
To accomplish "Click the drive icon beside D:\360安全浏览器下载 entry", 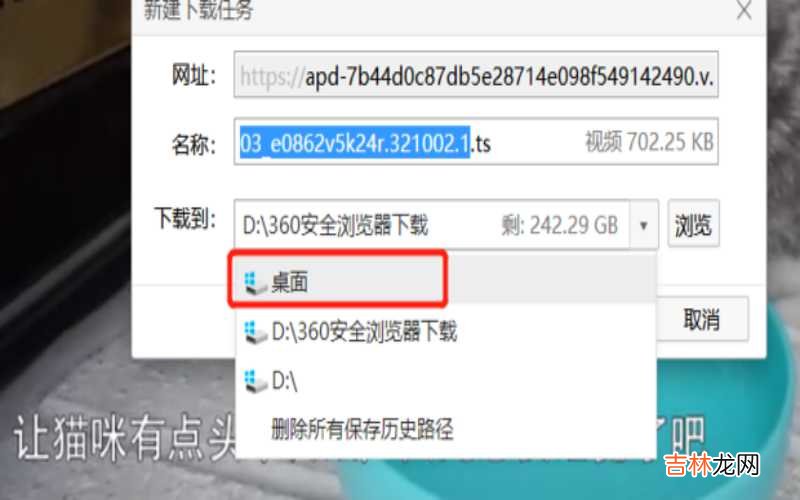I will [256, 332].
